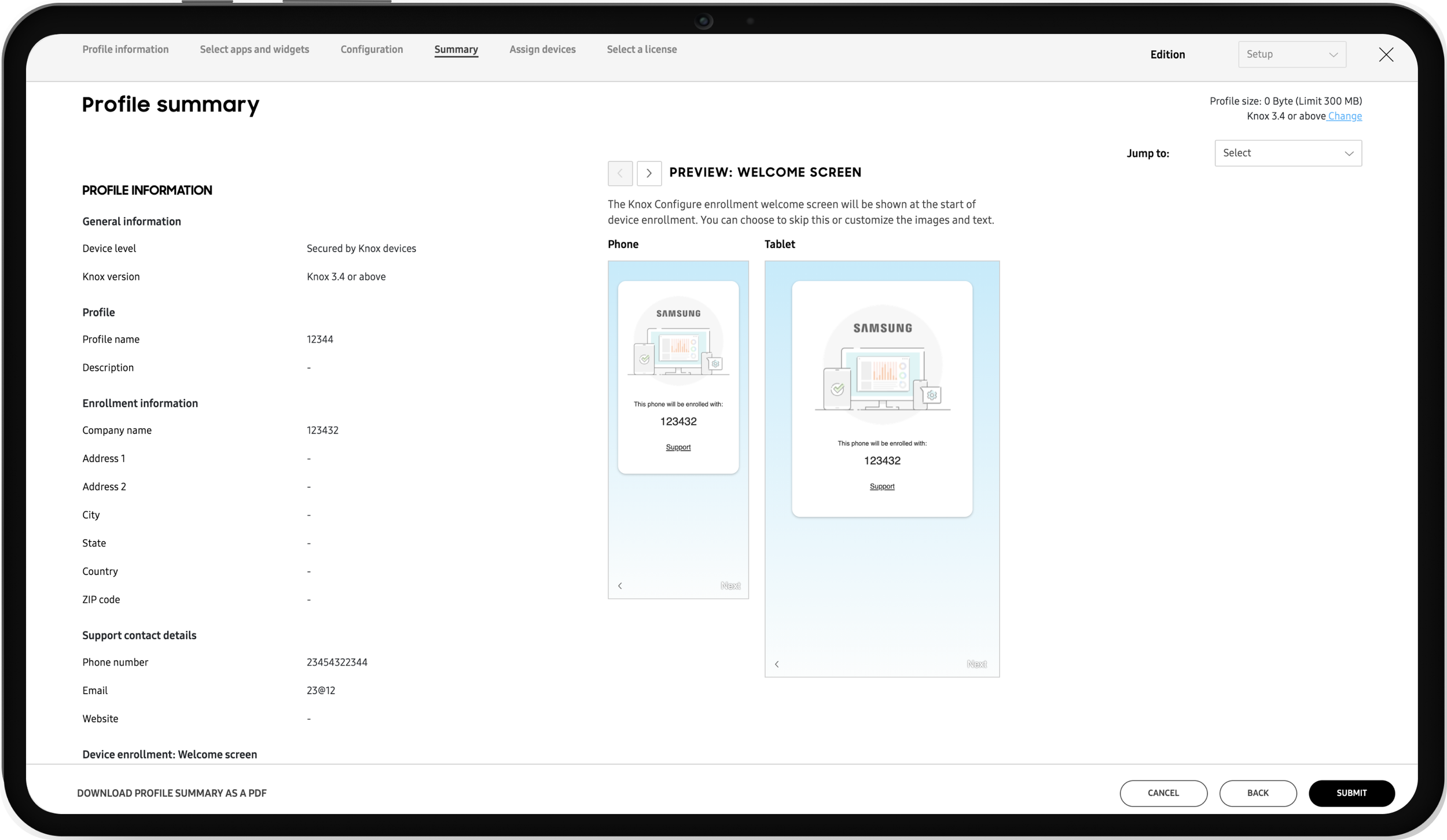Click the next preview arrow button
1447x840 pixels.
tap(649, 173)
